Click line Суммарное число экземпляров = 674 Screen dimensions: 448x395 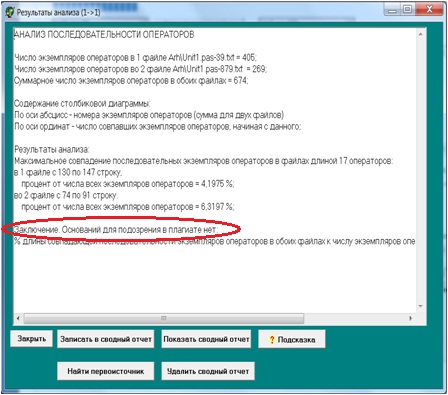coord(131,80)
